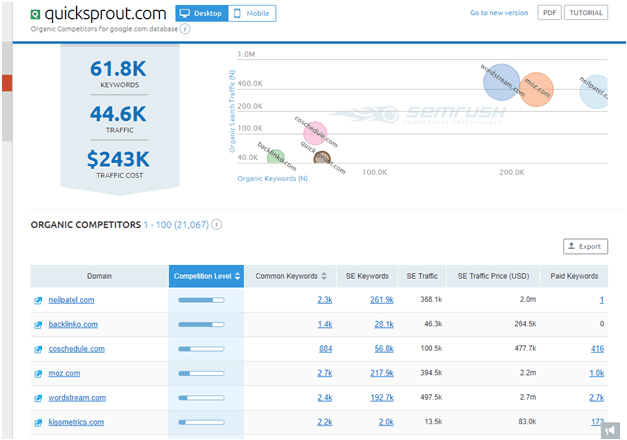Sort by Common Keywords column
627x440 pixels.
click(x=291, y=276)
